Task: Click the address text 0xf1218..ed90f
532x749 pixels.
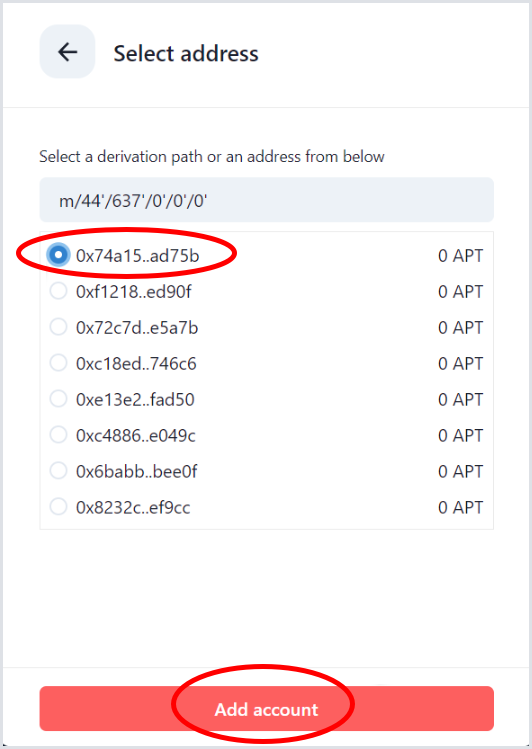Action: click(134, 291)
